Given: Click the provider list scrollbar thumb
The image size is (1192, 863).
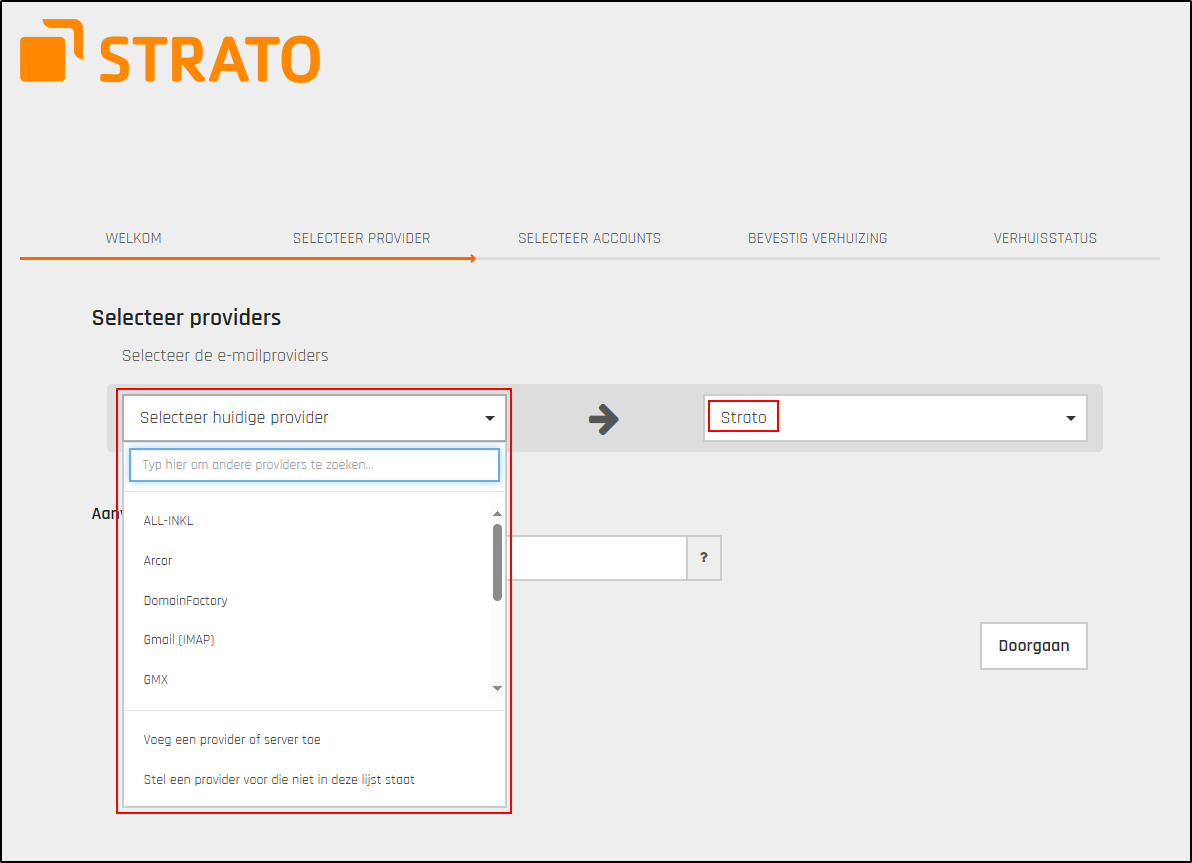Looking at the screenshot, I should click(x=497, y=562).
